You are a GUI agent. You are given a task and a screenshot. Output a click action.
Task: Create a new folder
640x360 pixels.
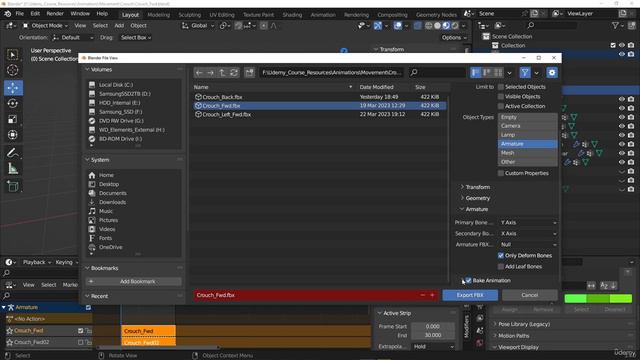click(249, 73)
